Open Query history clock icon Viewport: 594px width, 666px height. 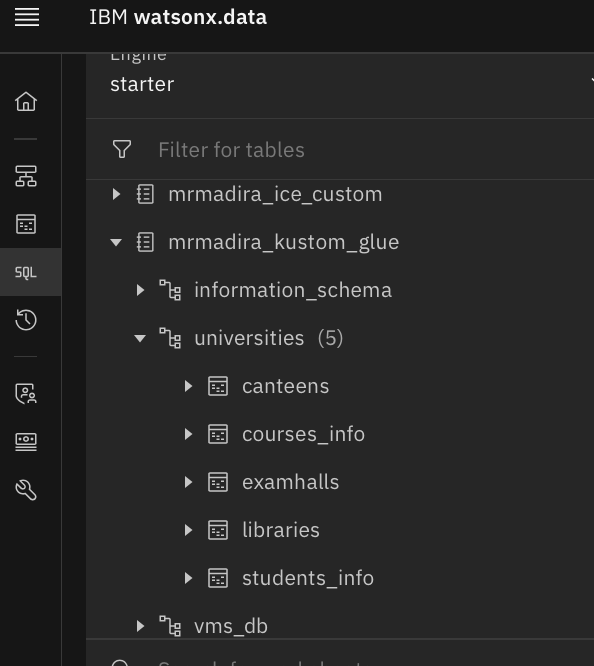(26, 320)
